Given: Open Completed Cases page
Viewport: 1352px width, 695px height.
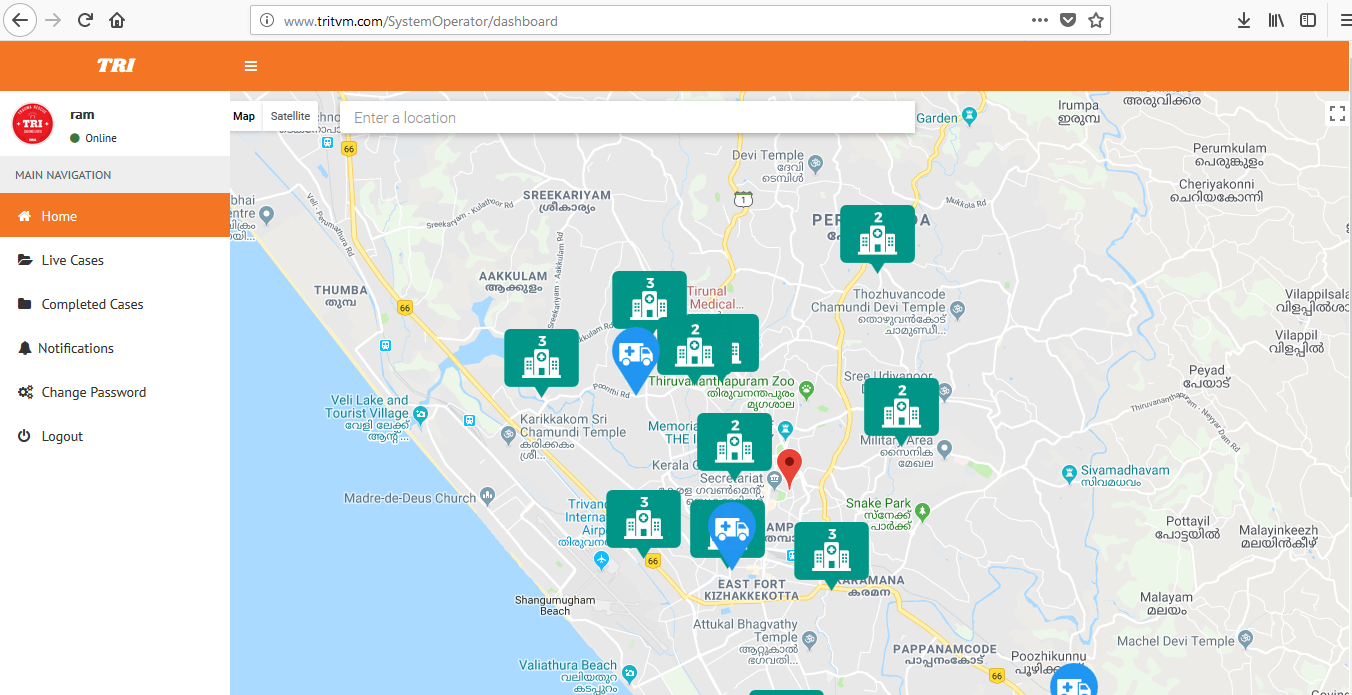Looking at the screenshot, I should pyautogui.click(x=92, y=304).
